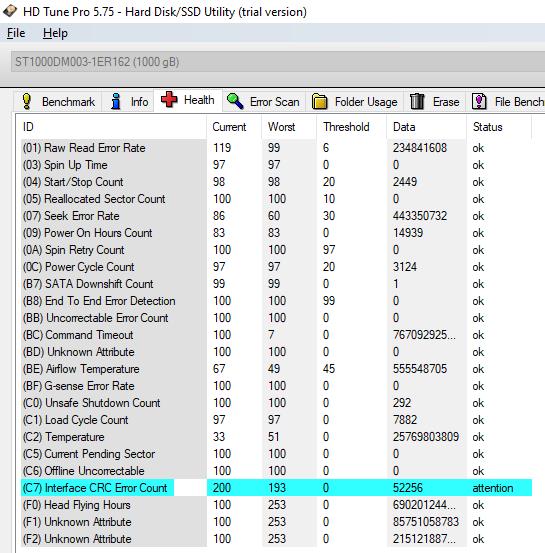Click data value 234841608 for Raw Read Error Rate
The width and height of the screenshot is (545, 553).
420,148
